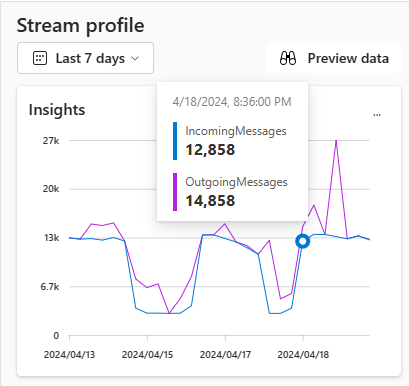Click the binoculars icon for Preview data
This screenshot has height=386, width=409.
[x=288, y=58]
